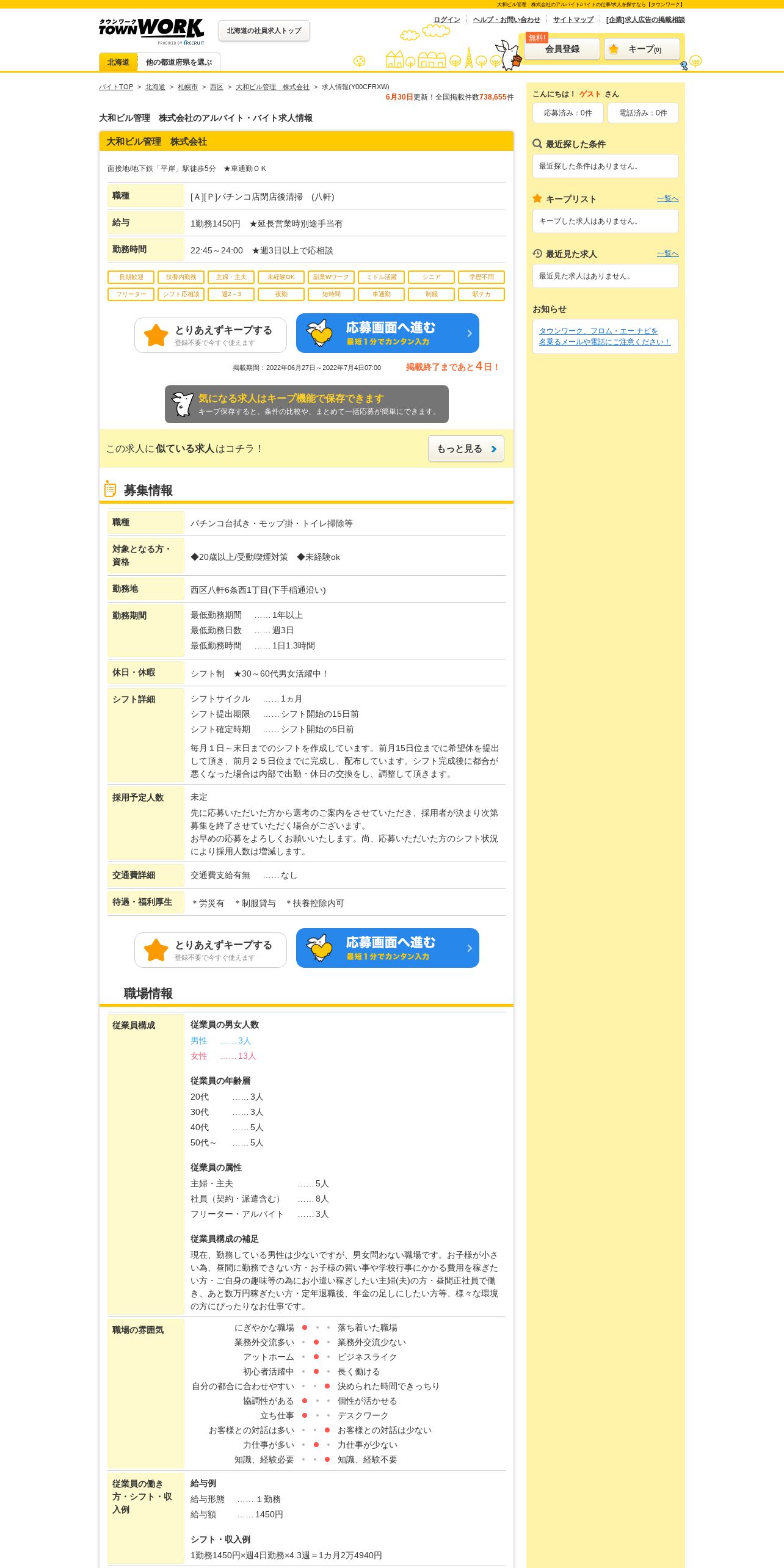Click the TownWork logo

pos(151,31)
